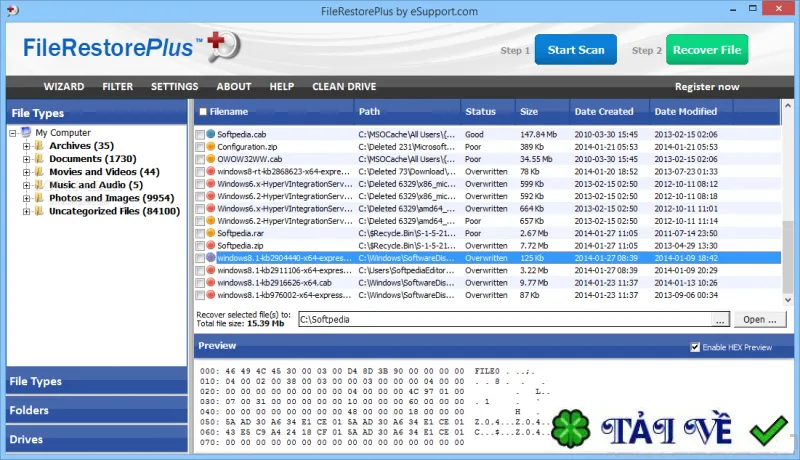Image resolution: width=800 pixels, height=460 pixels.
Task: Disable the Enable HEX Preview checkbox
Action: point(695,347)
